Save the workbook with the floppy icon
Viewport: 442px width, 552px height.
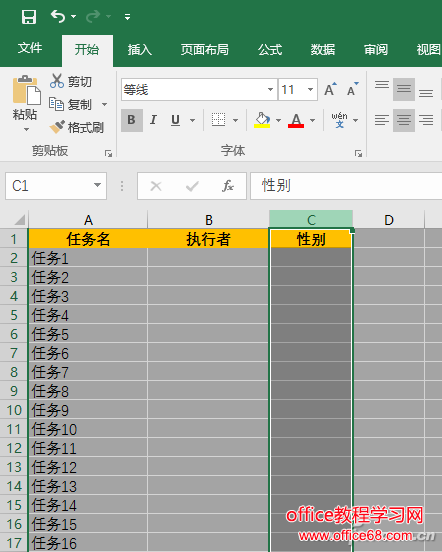pyautogui.click(x=29, y=17)
